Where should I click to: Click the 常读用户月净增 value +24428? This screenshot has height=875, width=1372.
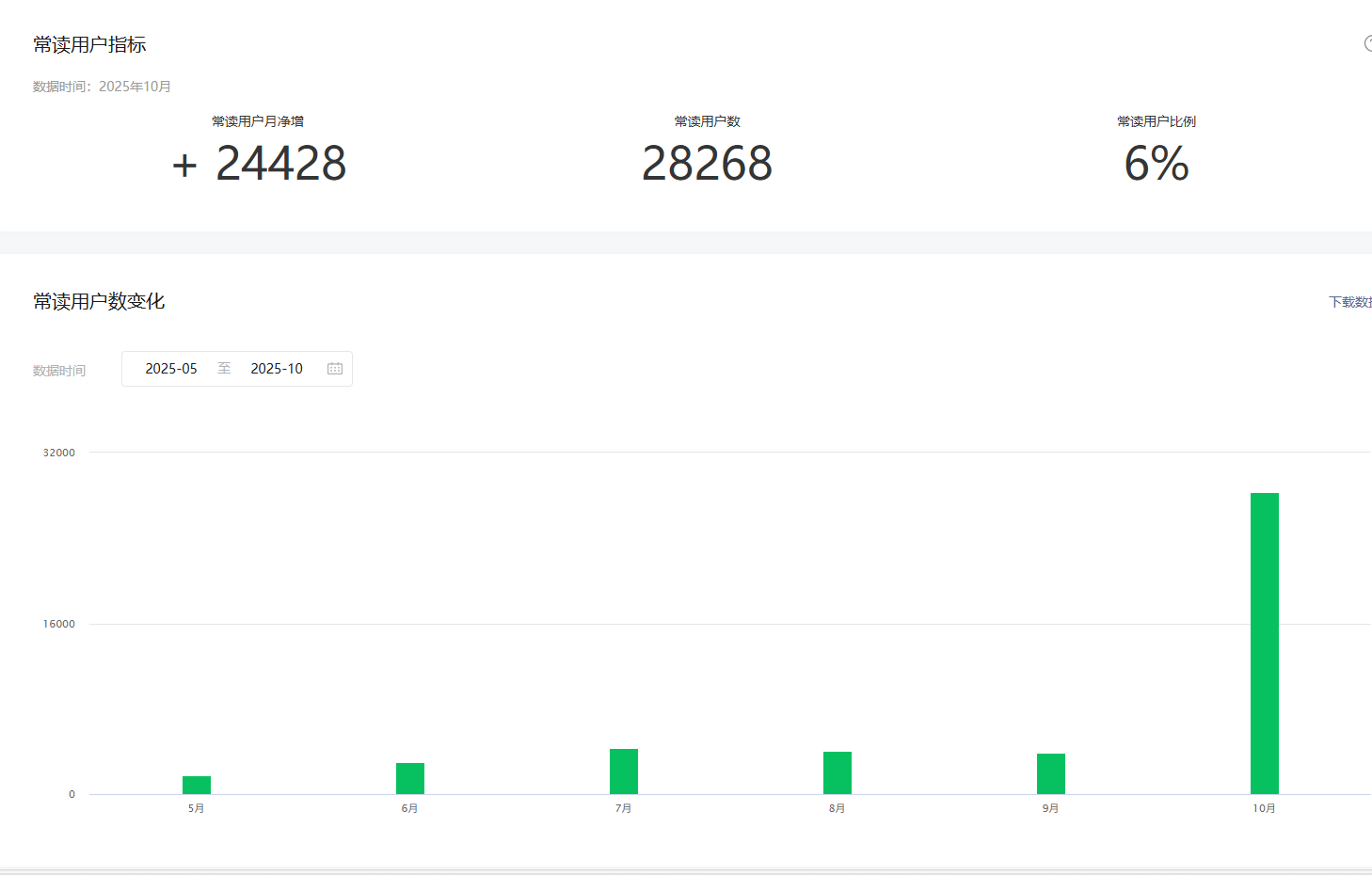coord(259,164)
